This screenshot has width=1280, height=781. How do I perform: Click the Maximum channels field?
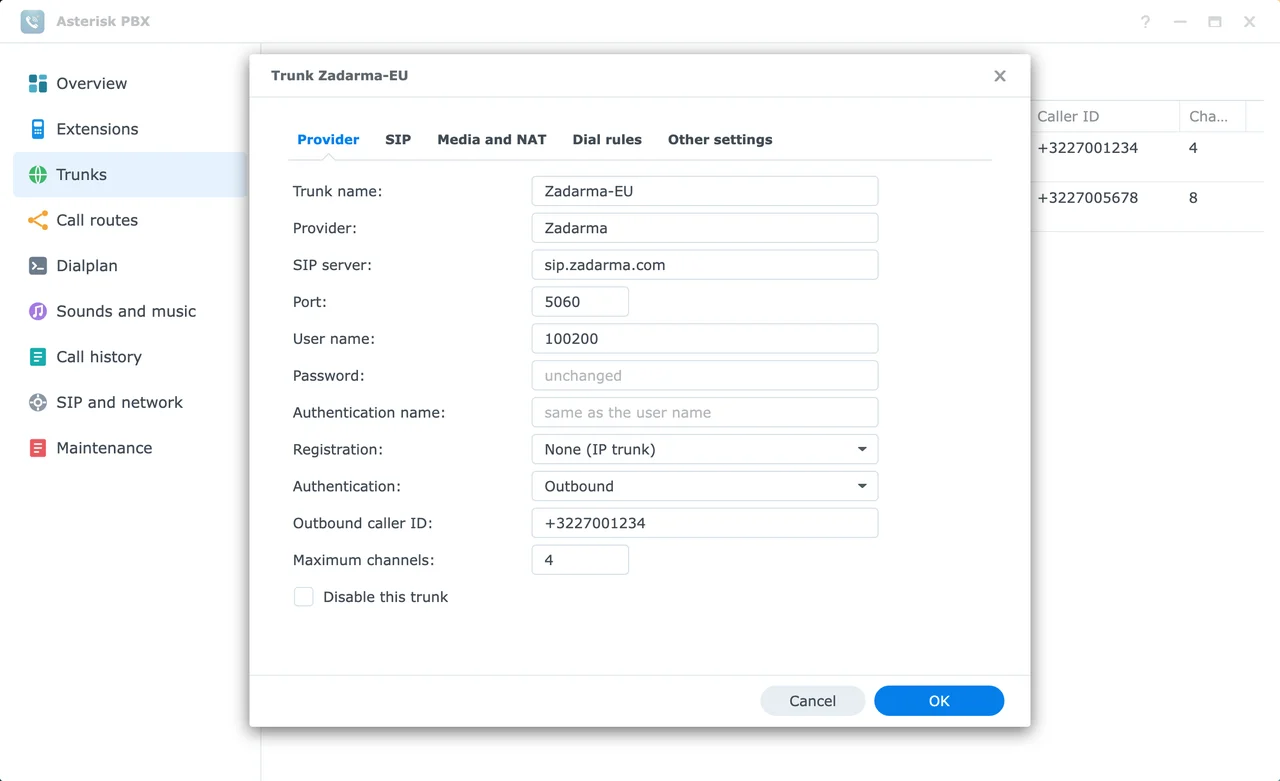[x=580, y=560]
